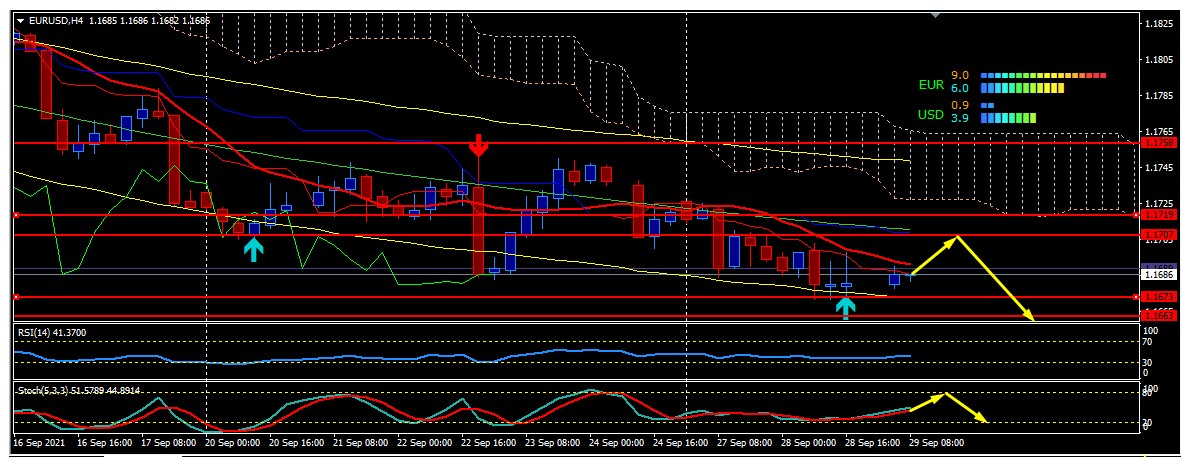Click left anchor point of 1.1719 line
This screenshot has height=461, width=1183.
[15, 215]
